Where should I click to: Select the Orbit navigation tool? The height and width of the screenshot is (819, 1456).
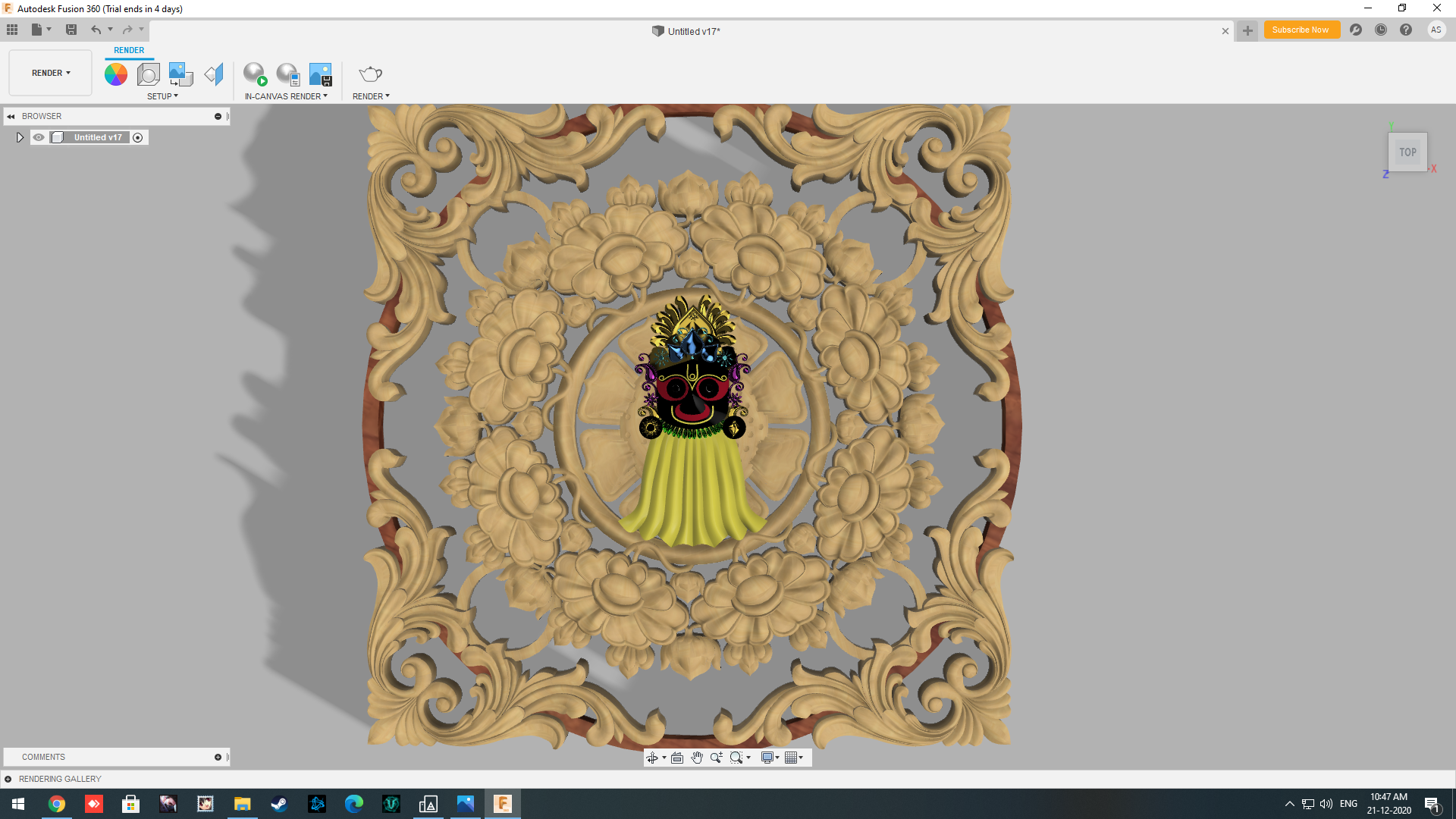[x=652, y=758]
